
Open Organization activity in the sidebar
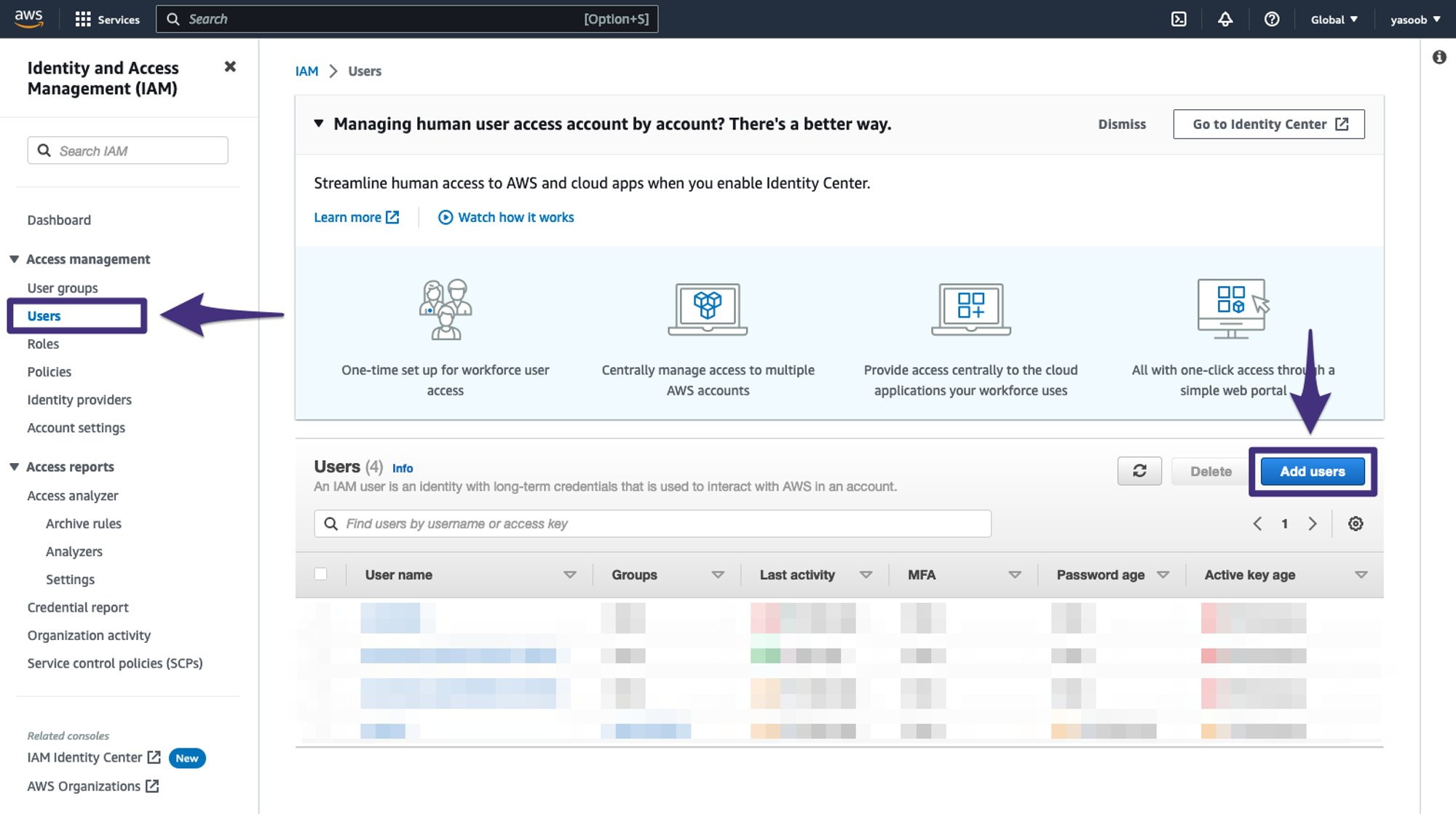tap(89, 636)
